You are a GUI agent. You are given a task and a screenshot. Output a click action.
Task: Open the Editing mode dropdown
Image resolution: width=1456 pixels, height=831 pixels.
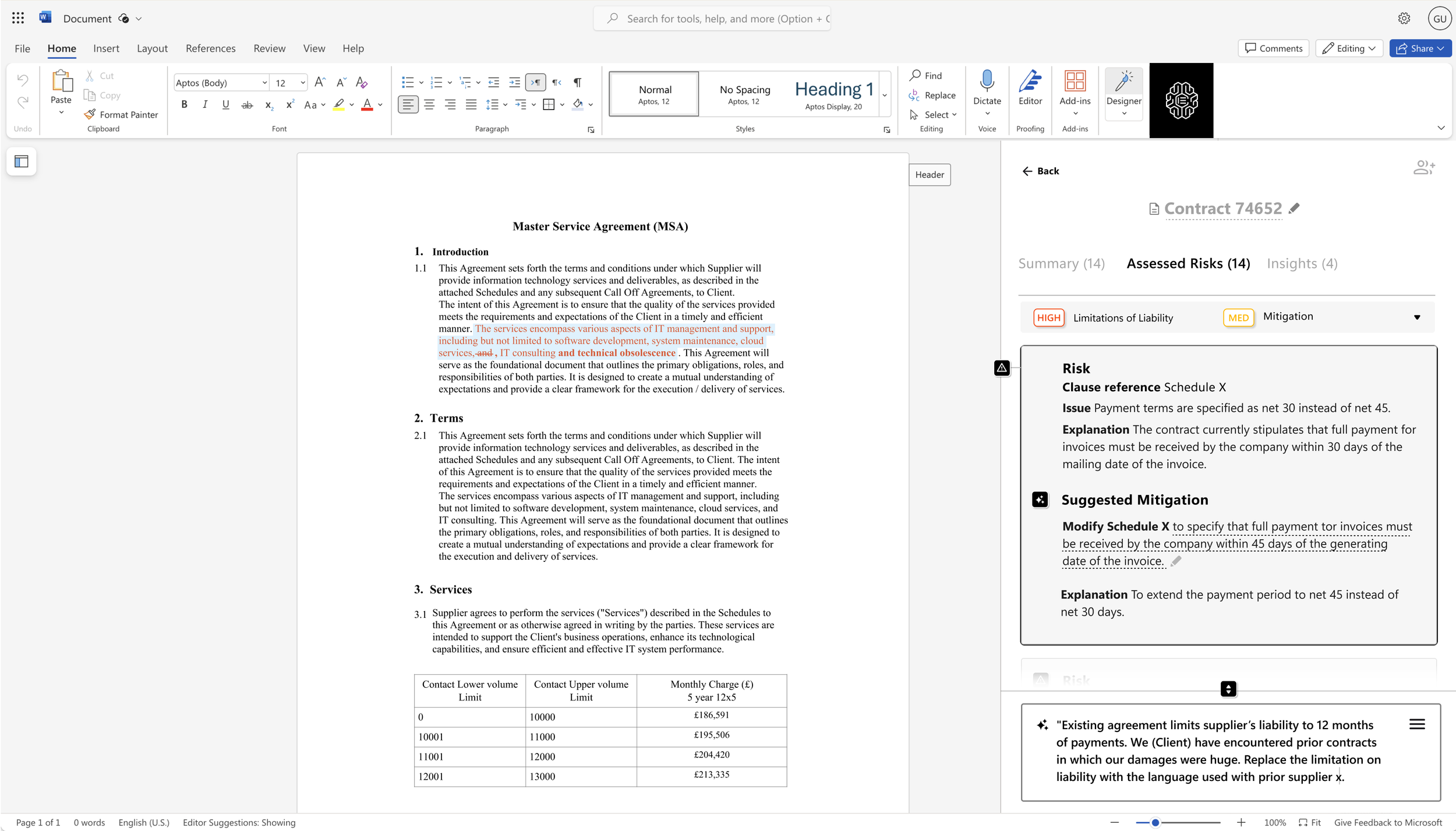(x=1349, y=48)
